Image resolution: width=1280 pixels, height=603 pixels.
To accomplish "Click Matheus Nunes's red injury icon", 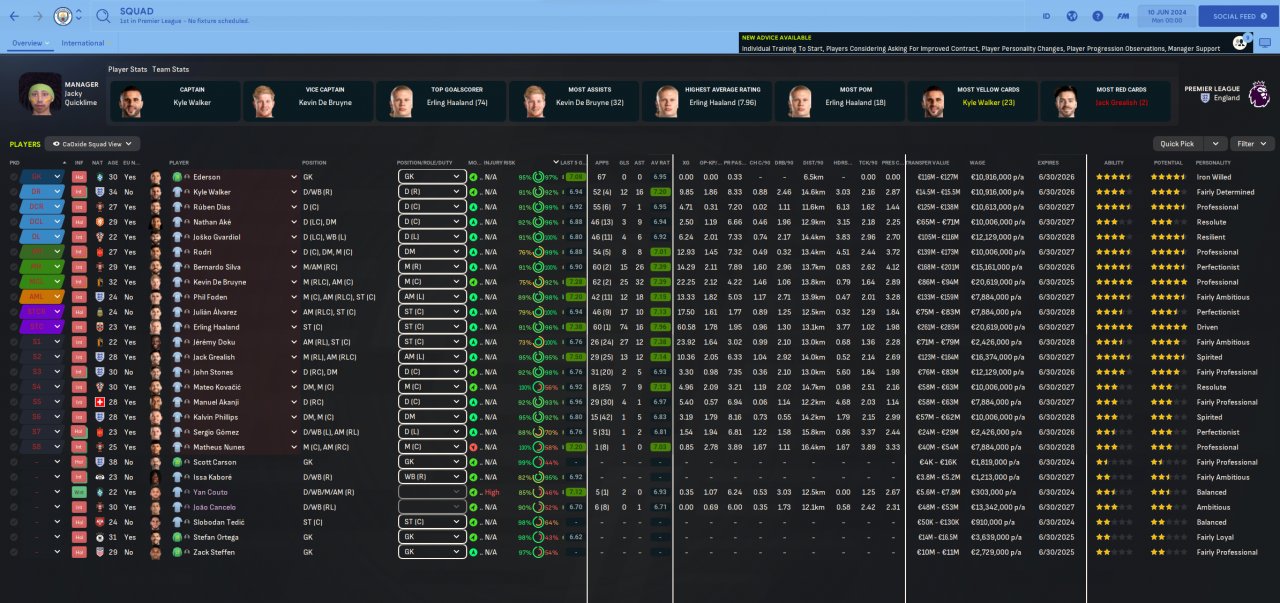I will [x=472, y=447].
